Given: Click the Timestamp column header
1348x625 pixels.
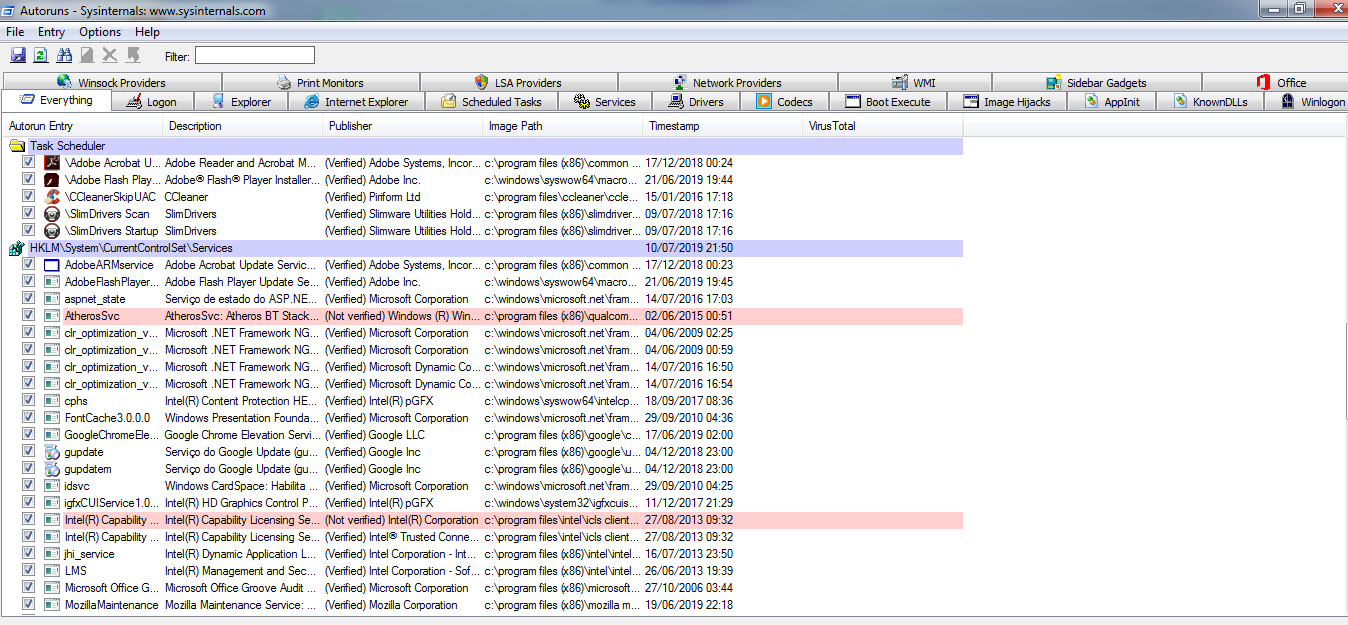Looking at the screenshot, I should click(x=674, y=126).
